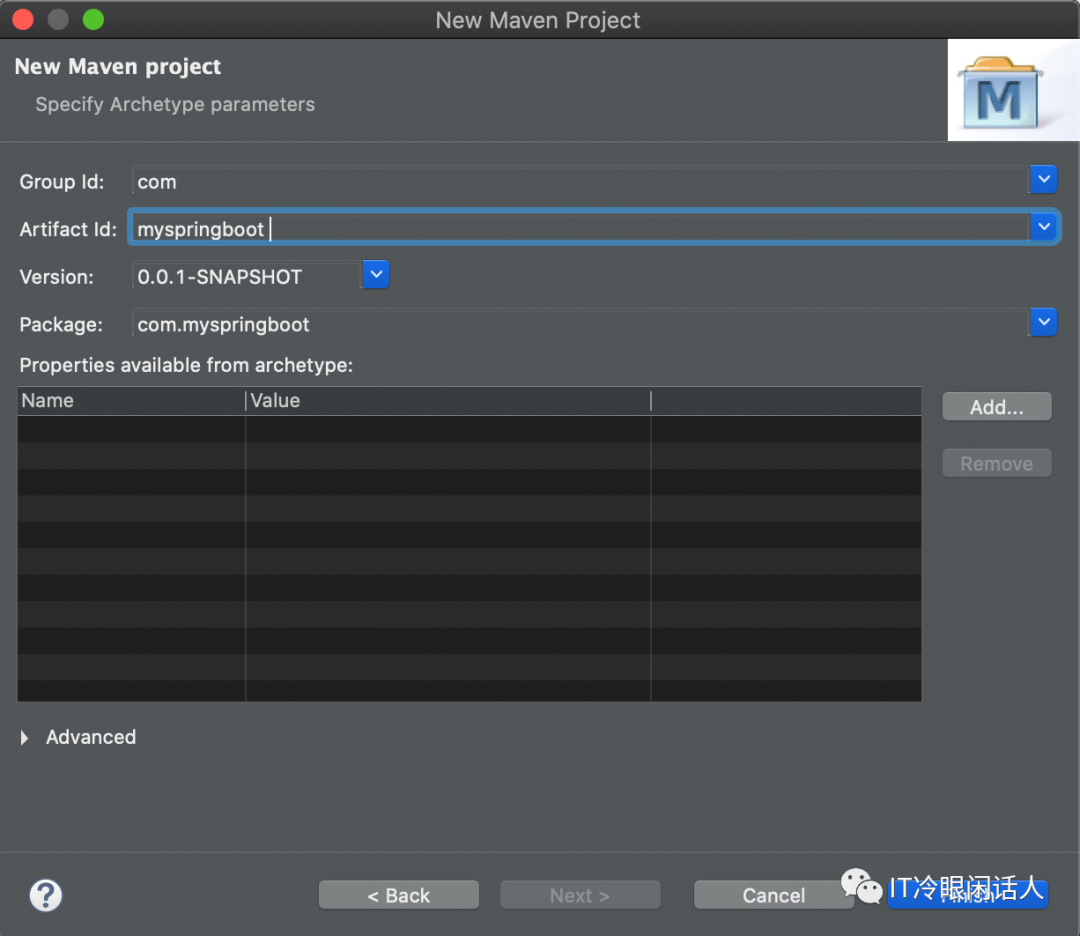This screenshot has width=1080, height=936.
Task: Click the blue Finish button
Action: point(968,895)
